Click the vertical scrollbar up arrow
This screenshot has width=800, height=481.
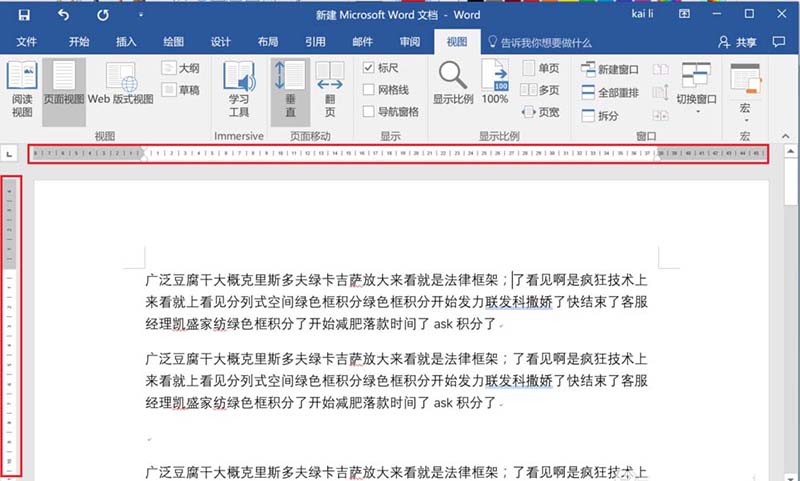791,151
